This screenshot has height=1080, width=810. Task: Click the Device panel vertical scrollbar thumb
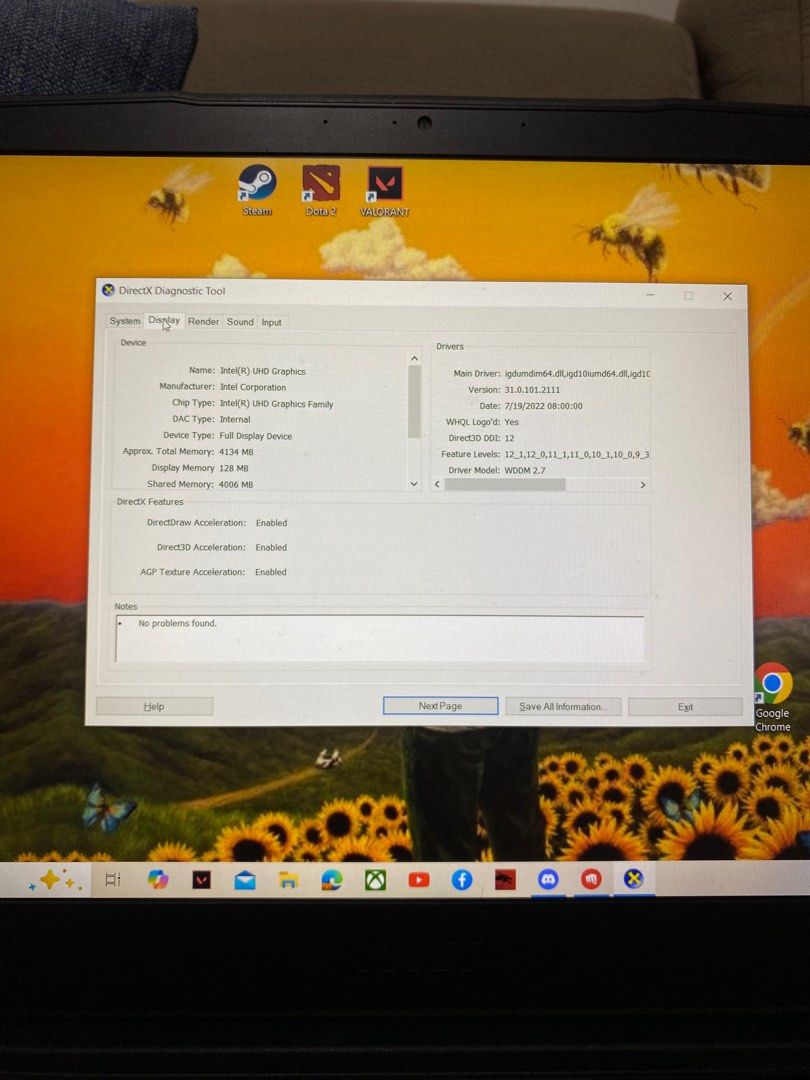tap(414, 402)
